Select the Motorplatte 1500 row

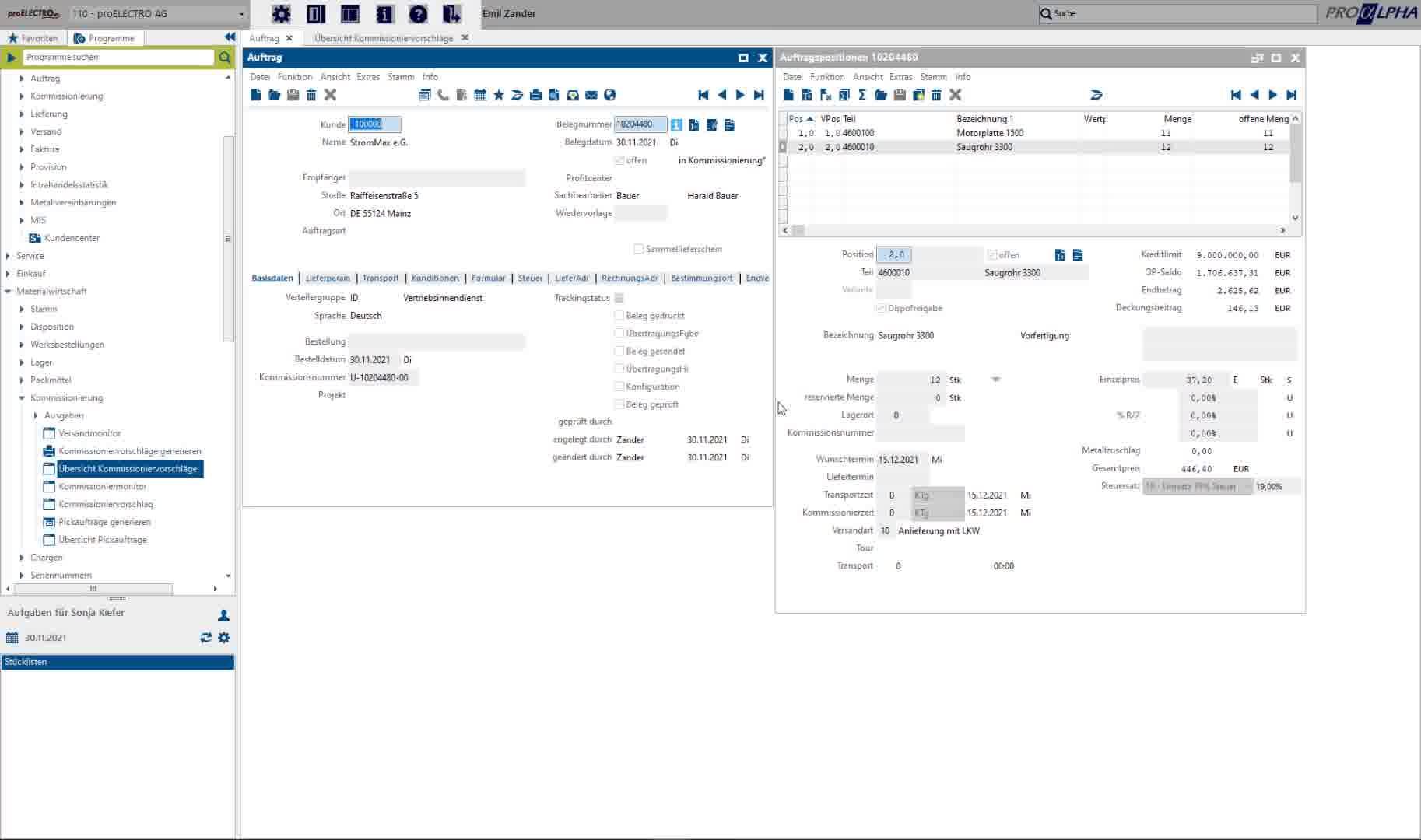1035,133
